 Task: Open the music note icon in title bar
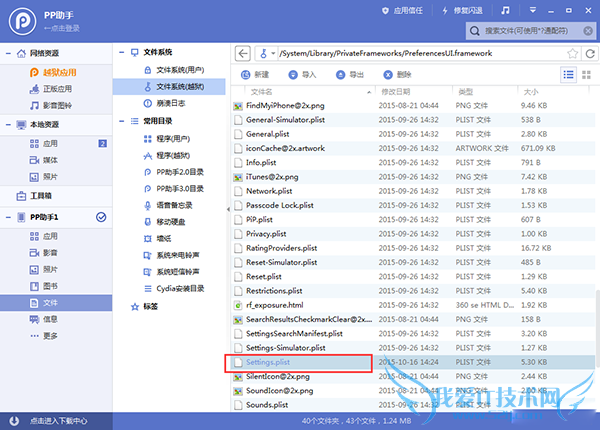pos(505,11)
